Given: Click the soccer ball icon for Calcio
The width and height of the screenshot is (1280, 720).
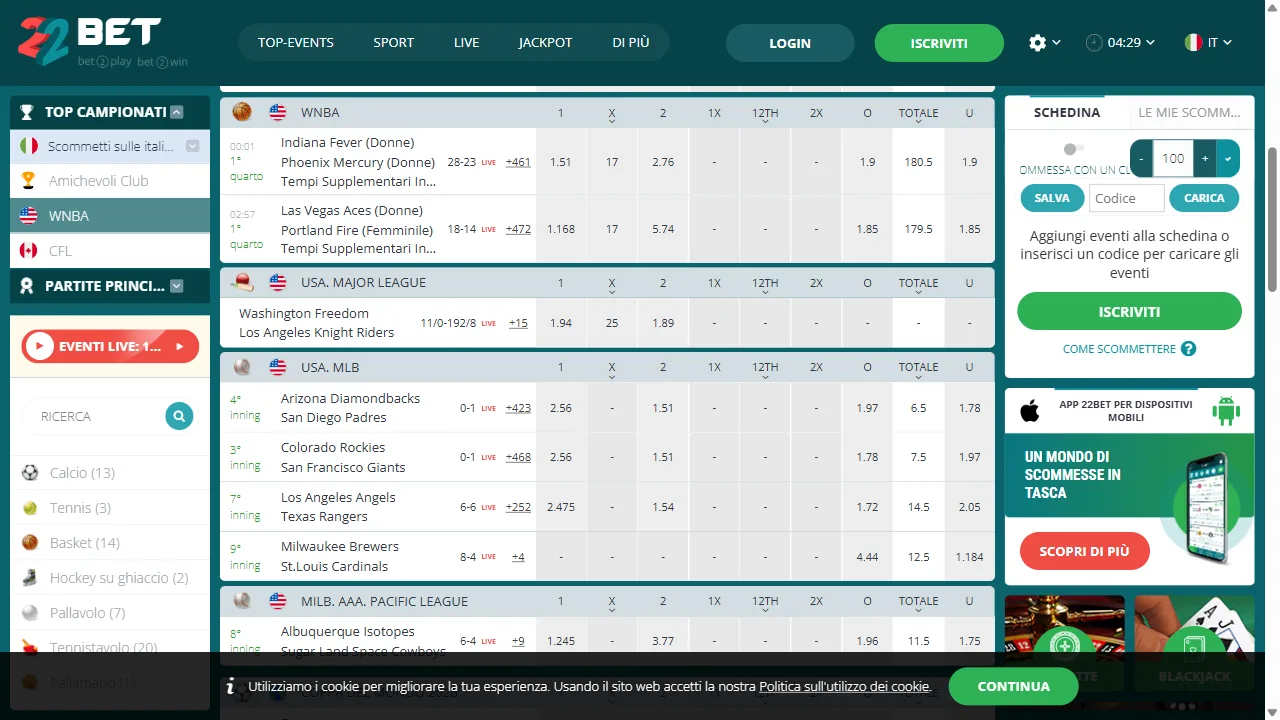Looking at the screenshot, I should click(30, 473).
